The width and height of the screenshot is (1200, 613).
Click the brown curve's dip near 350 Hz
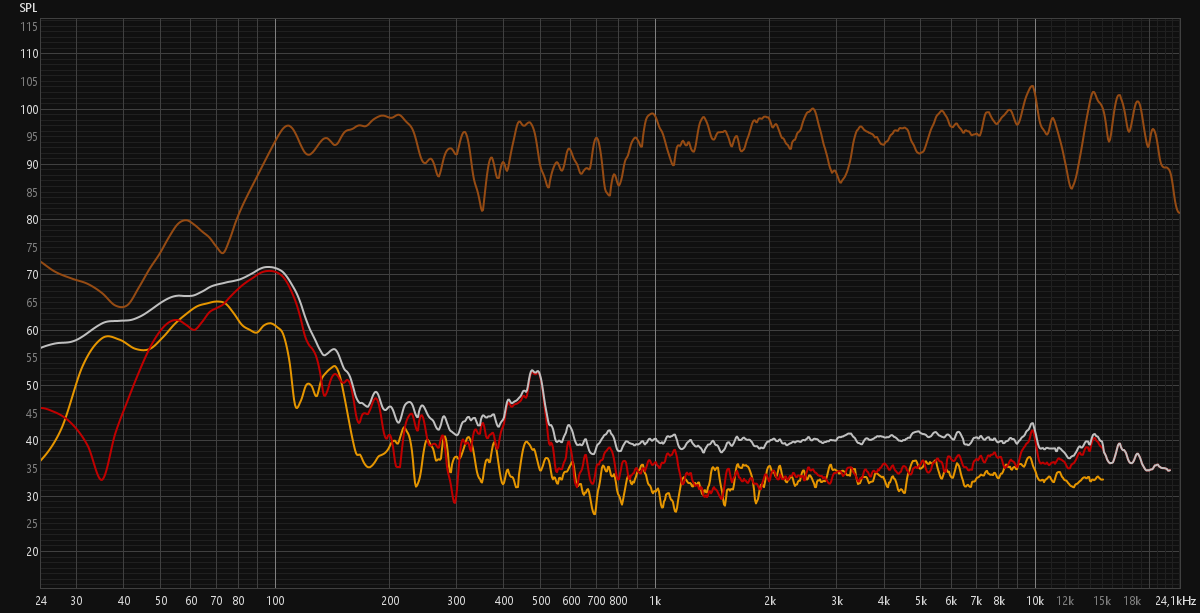[481, 210]
